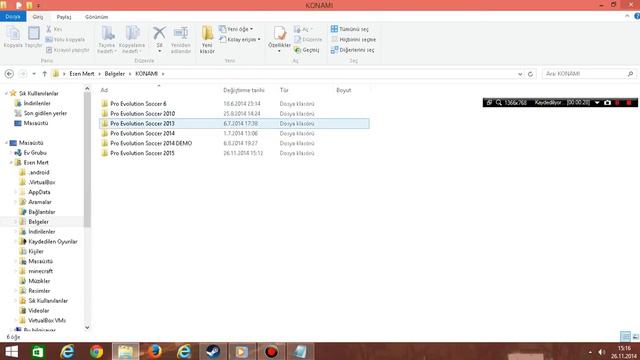Collapse the Sık Kullanılanlar tree section

coord(6,93)
